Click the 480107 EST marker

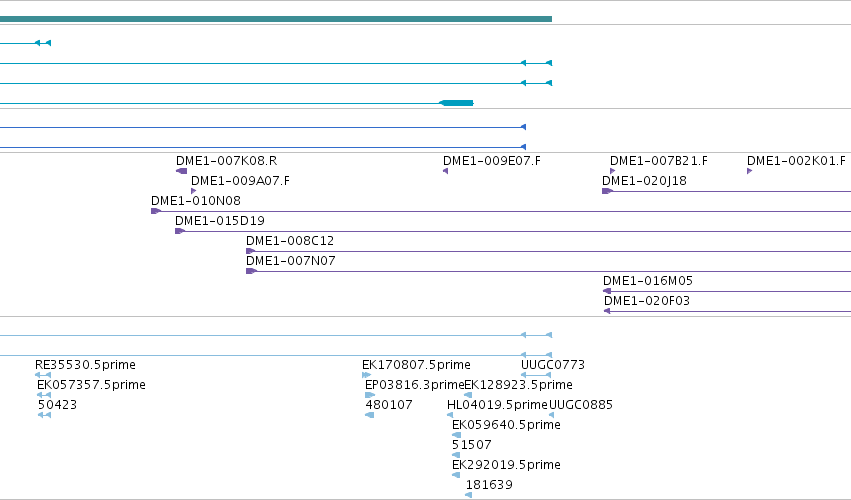point(370,415)
